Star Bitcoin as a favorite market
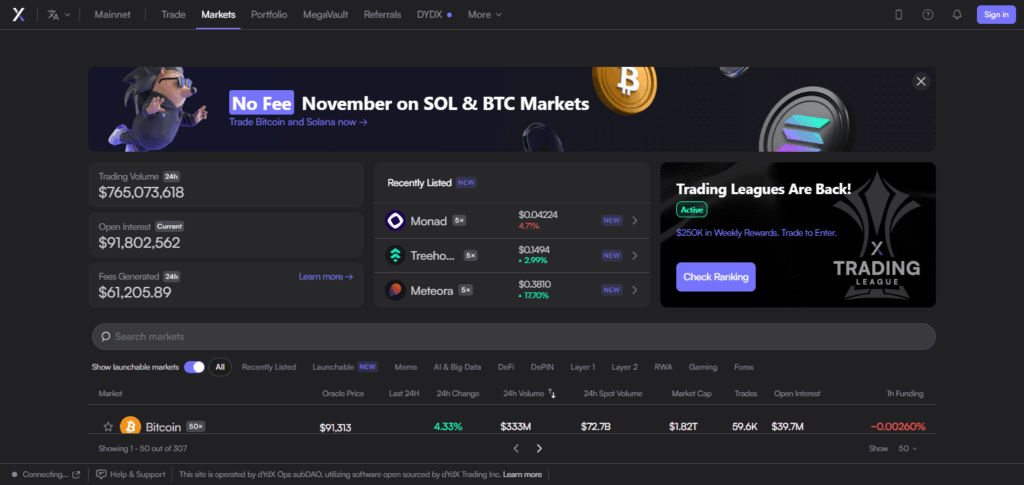 108,427
